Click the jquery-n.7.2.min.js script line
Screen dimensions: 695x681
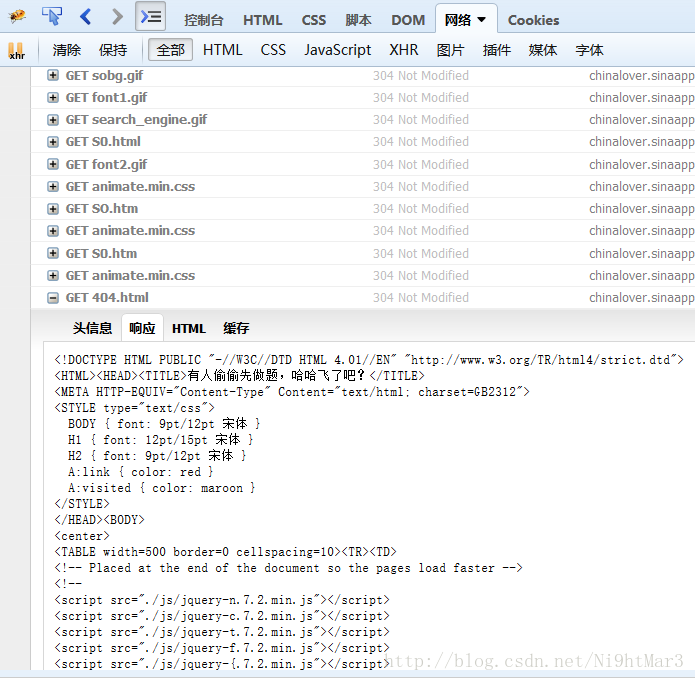pos(222,600)
